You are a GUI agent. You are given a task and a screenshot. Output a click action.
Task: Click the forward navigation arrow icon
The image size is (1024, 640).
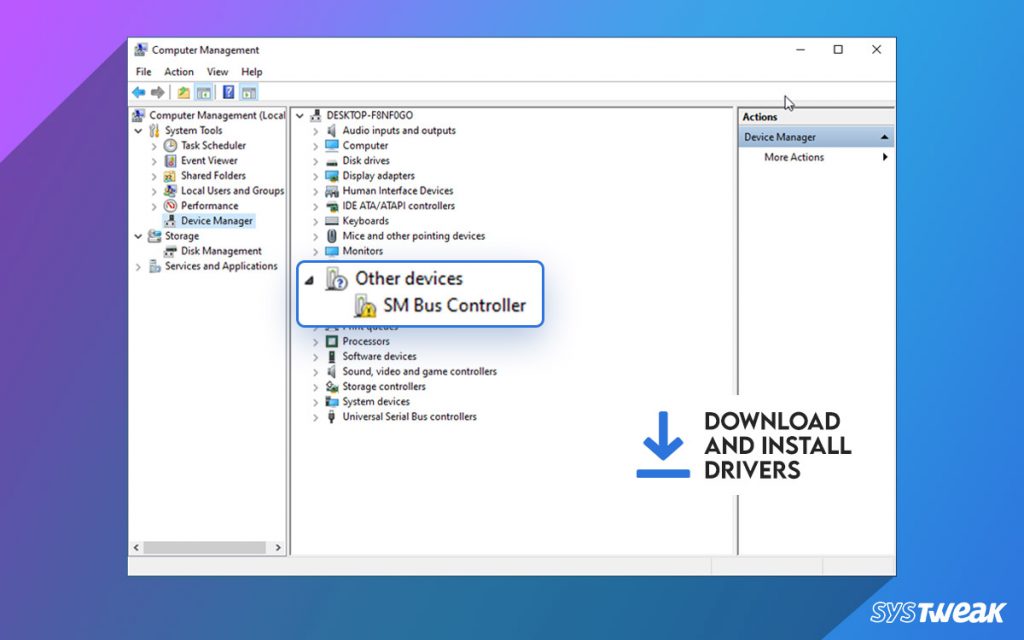click(157, 92)
